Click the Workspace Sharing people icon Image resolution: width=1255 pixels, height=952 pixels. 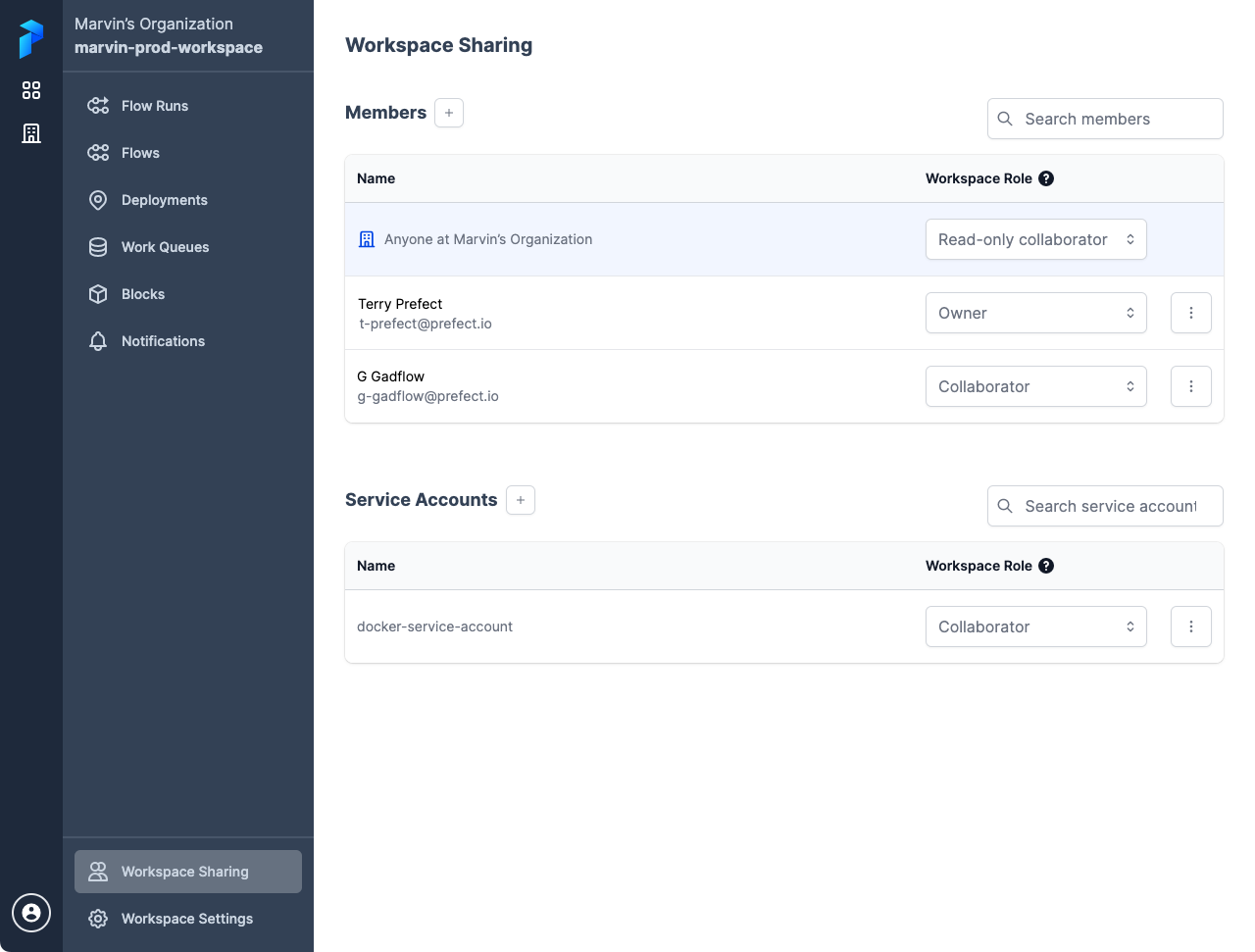coord(98,872)
